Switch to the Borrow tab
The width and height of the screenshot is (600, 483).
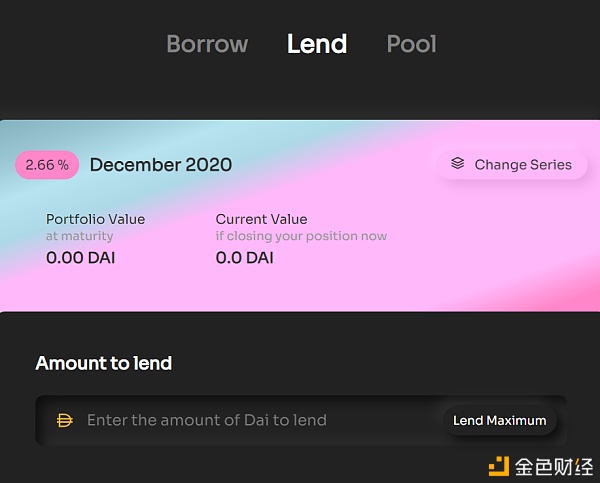[x=207, y=44]
